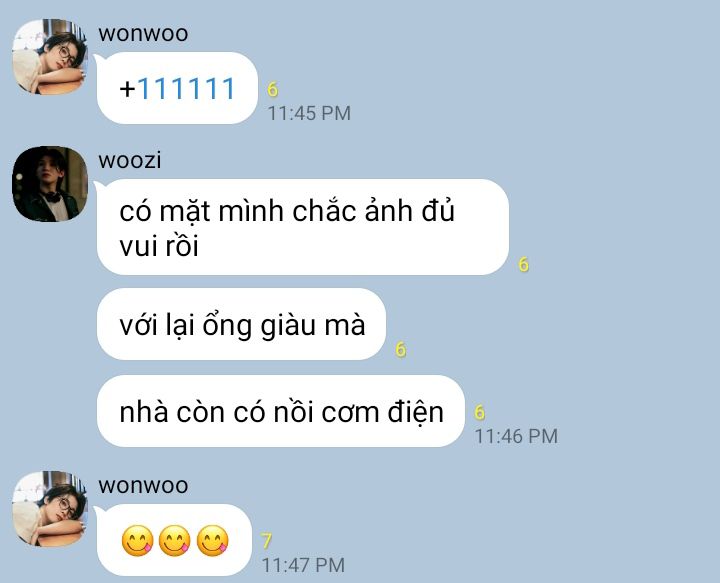
Task: Open wonwoo's avatar above the +111111 message
Action: point(50,57)
